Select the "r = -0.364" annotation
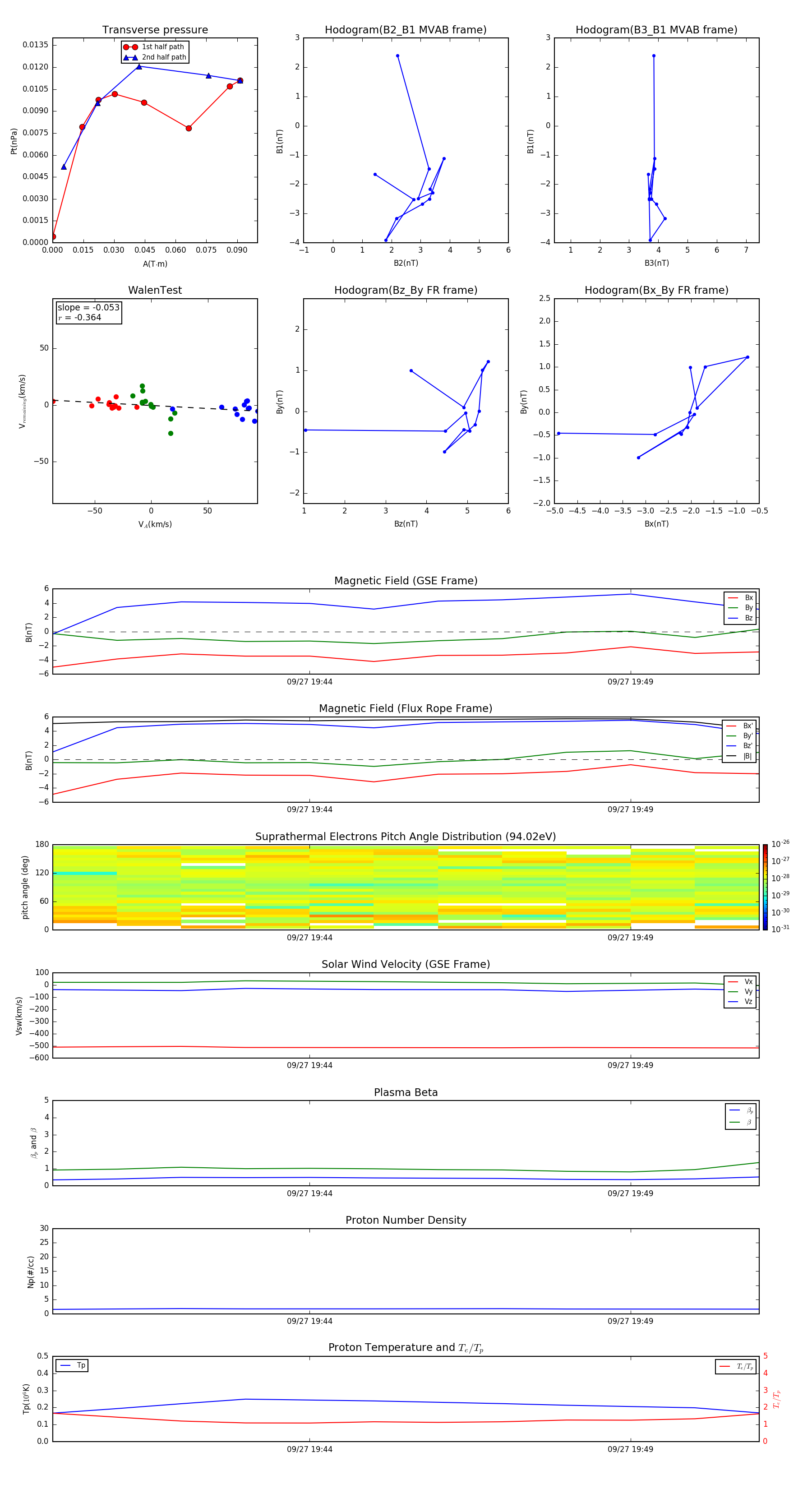Image resolution: width=812 pixels, height=1489 pixels. 80,317
